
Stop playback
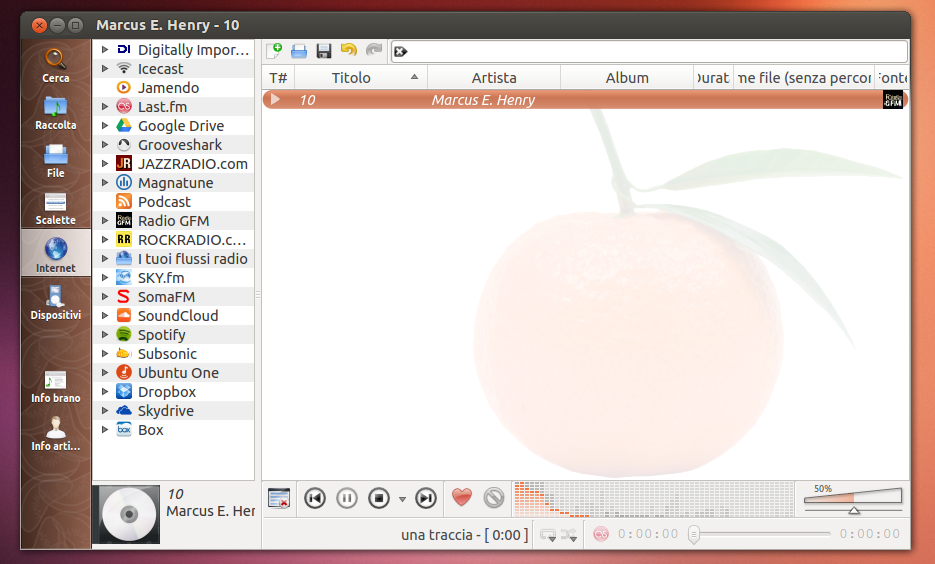pos(379,498)
